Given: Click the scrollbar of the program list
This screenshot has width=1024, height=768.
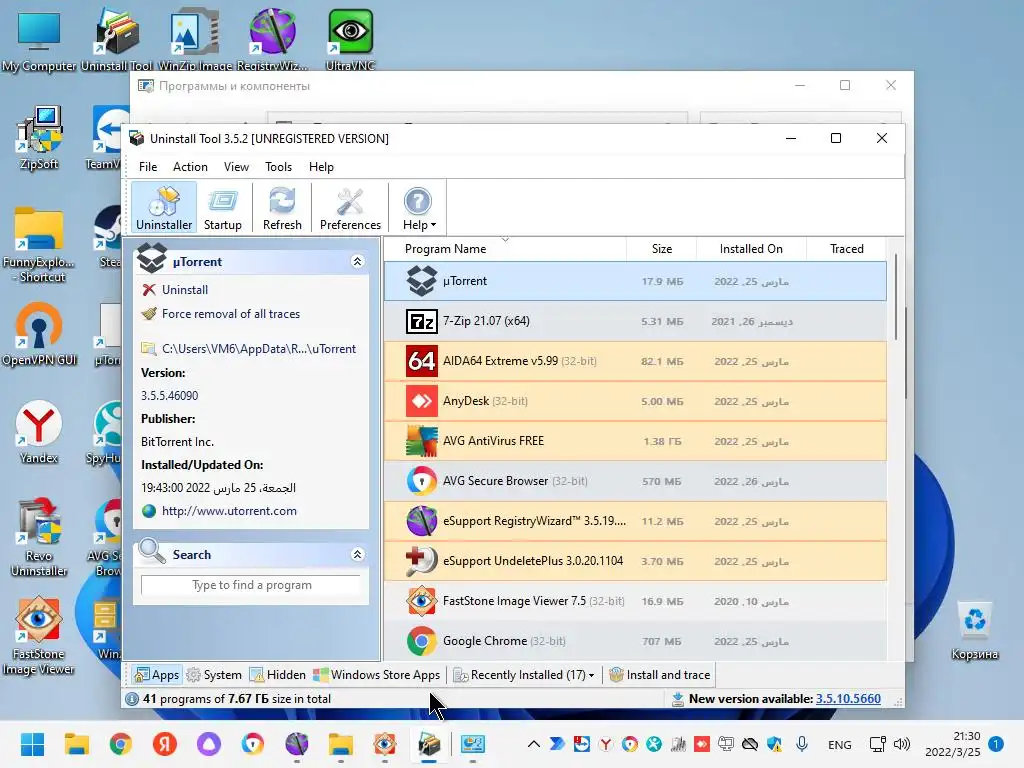Looking at the screenshot, I should point(896,297).
